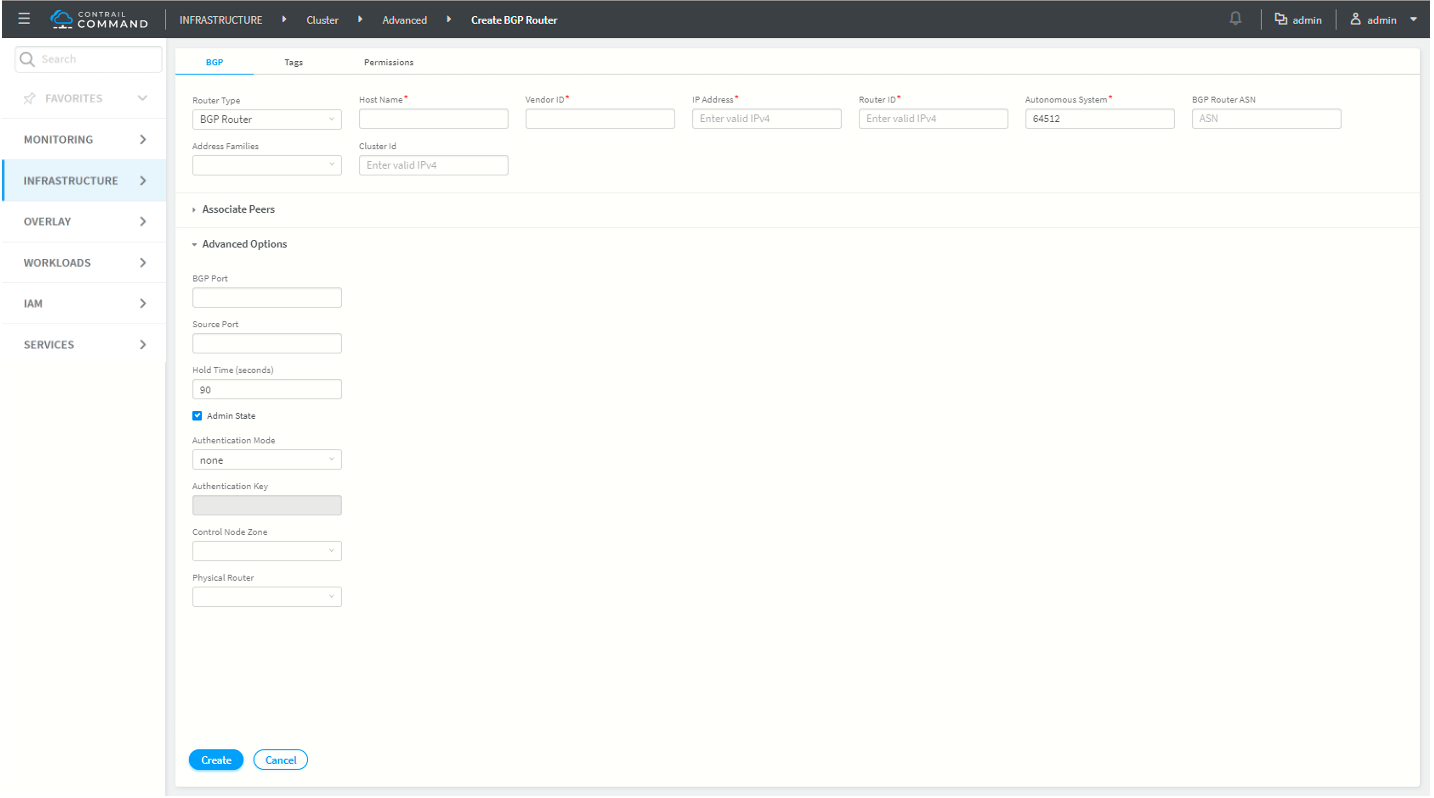
Task: Click the IP Address input field
Action: (767, 119)
